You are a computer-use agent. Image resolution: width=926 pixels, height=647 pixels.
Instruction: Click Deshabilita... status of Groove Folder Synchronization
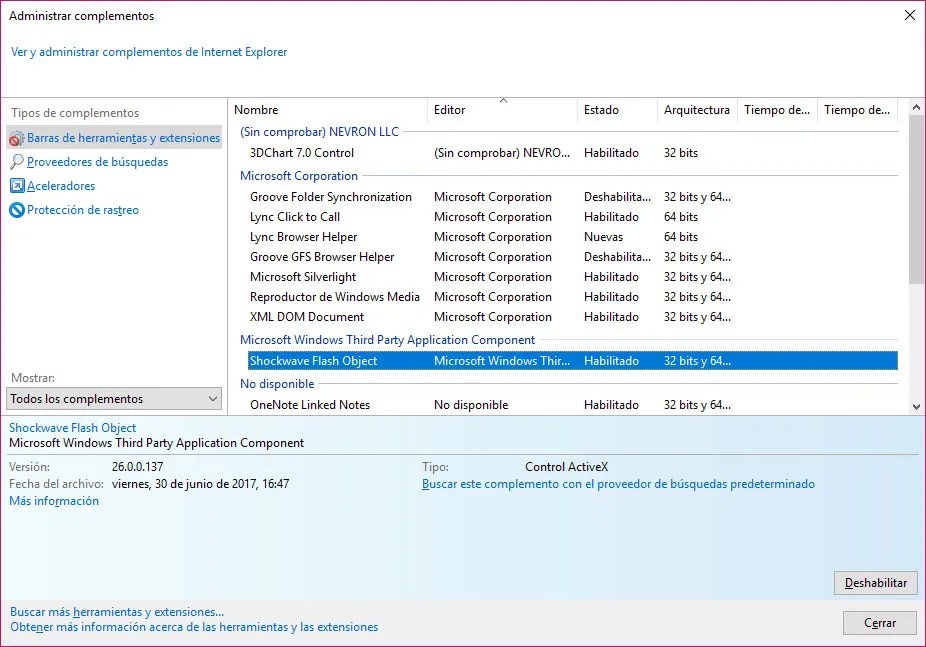click(x=617, y=197)
